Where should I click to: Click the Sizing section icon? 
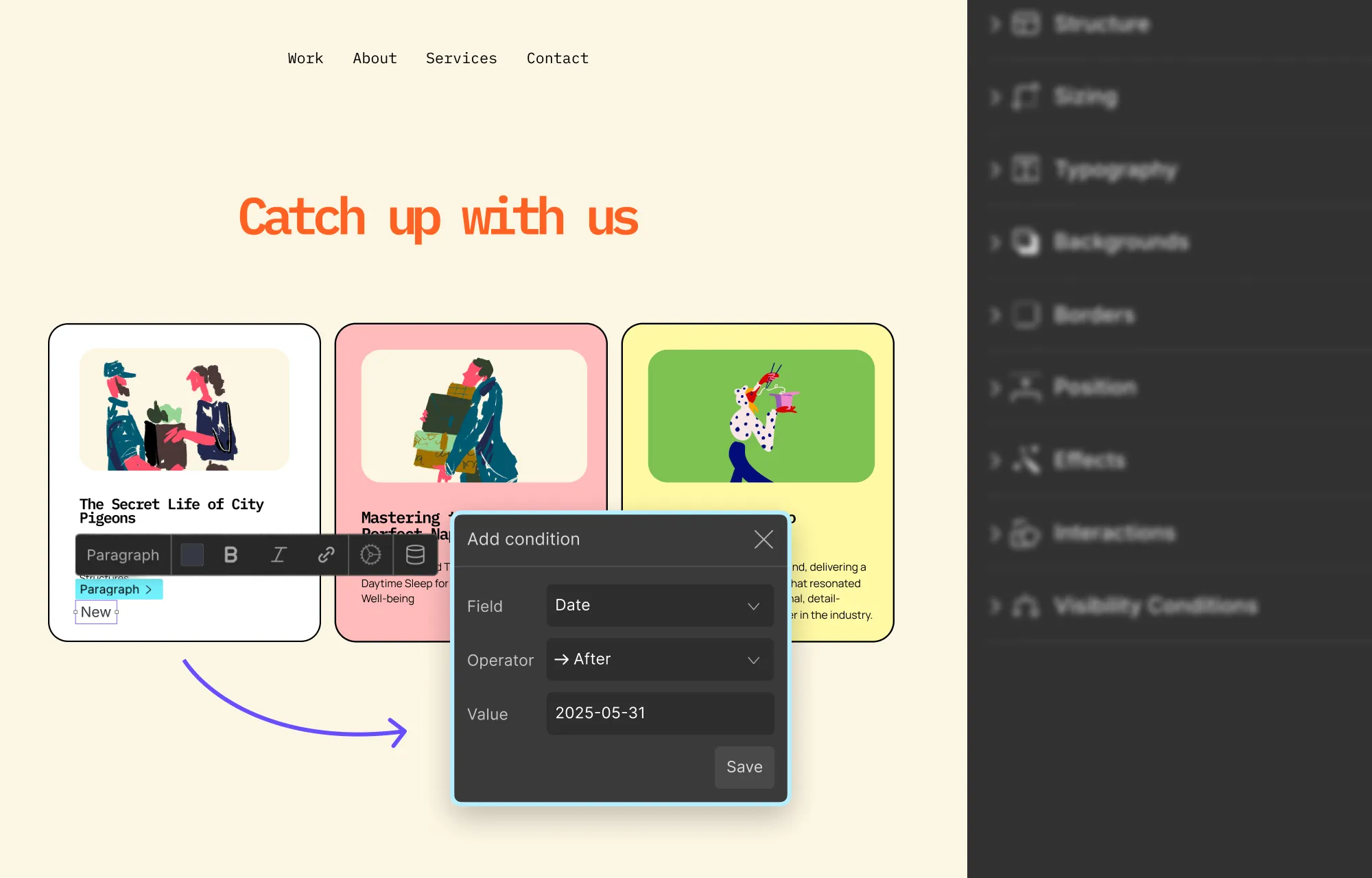click(1026, 97)
